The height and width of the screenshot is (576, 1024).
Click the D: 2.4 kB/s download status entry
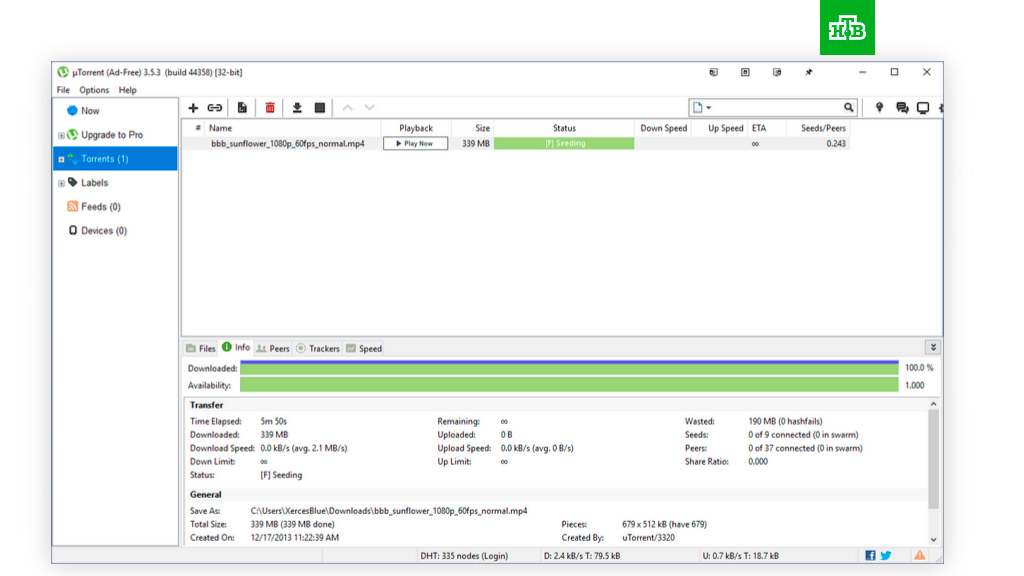pyautogui.click(x=582, y=556)
